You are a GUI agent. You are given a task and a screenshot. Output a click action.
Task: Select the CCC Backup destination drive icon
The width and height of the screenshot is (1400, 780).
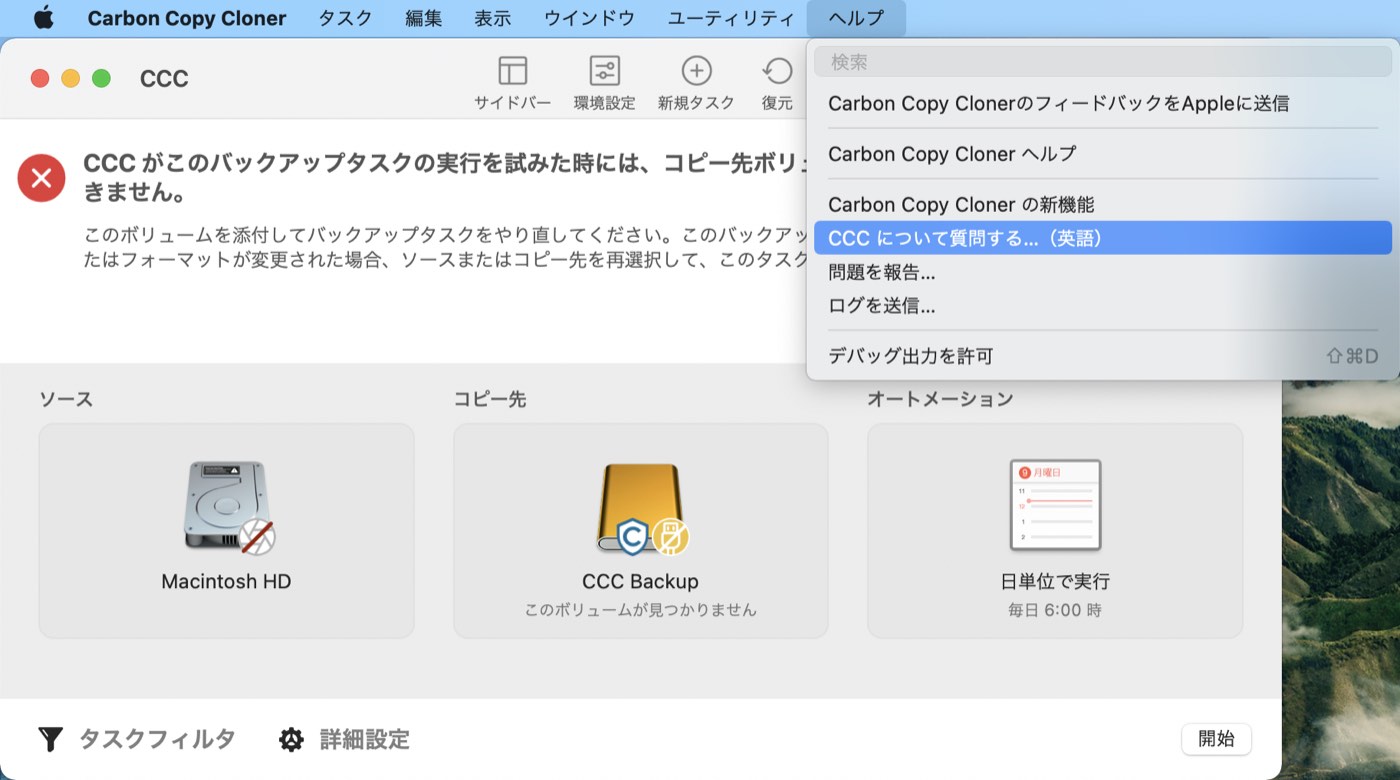641,508
